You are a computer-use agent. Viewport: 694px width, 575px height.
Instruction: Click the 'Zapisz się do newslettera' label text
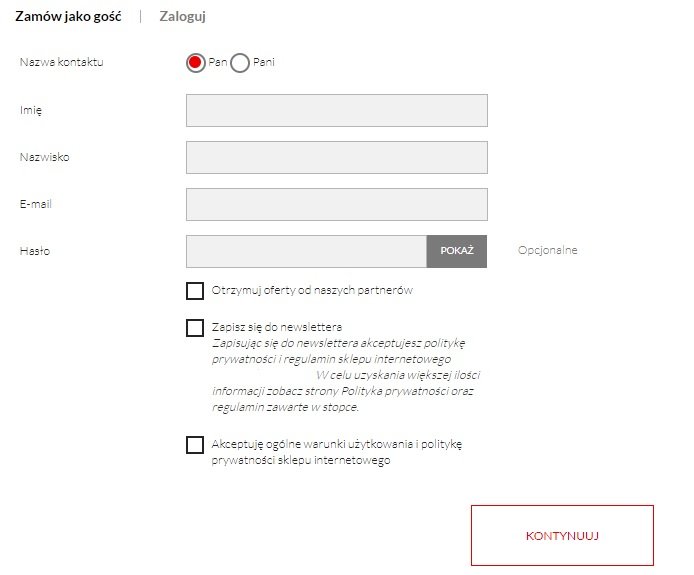click(277, 327)
